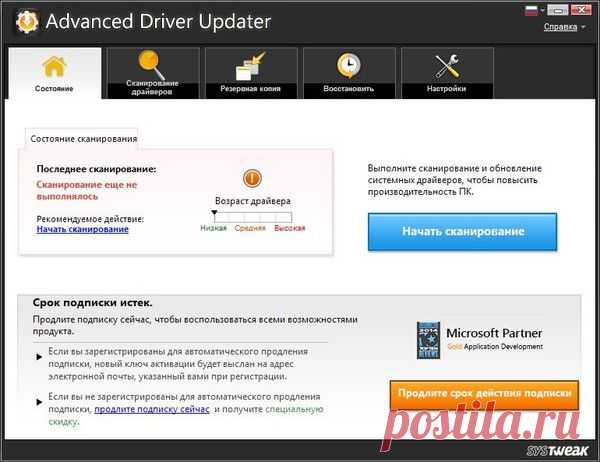600x462 pixels.
Task: Open the Резервная копия tab
Action: point(251,73)
